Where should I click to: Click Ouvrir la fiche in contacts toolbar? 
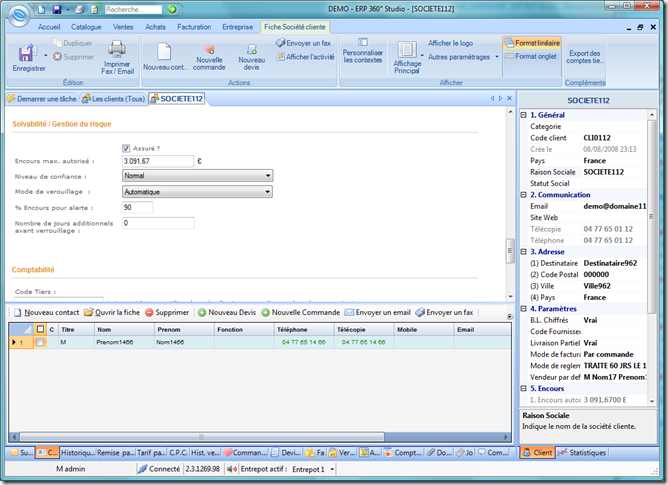(112, 312)
